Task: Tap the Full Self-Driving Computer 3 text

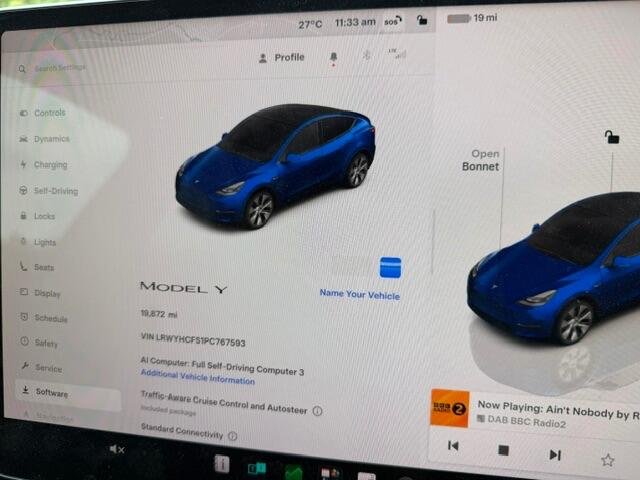Action: coord(248,368)
